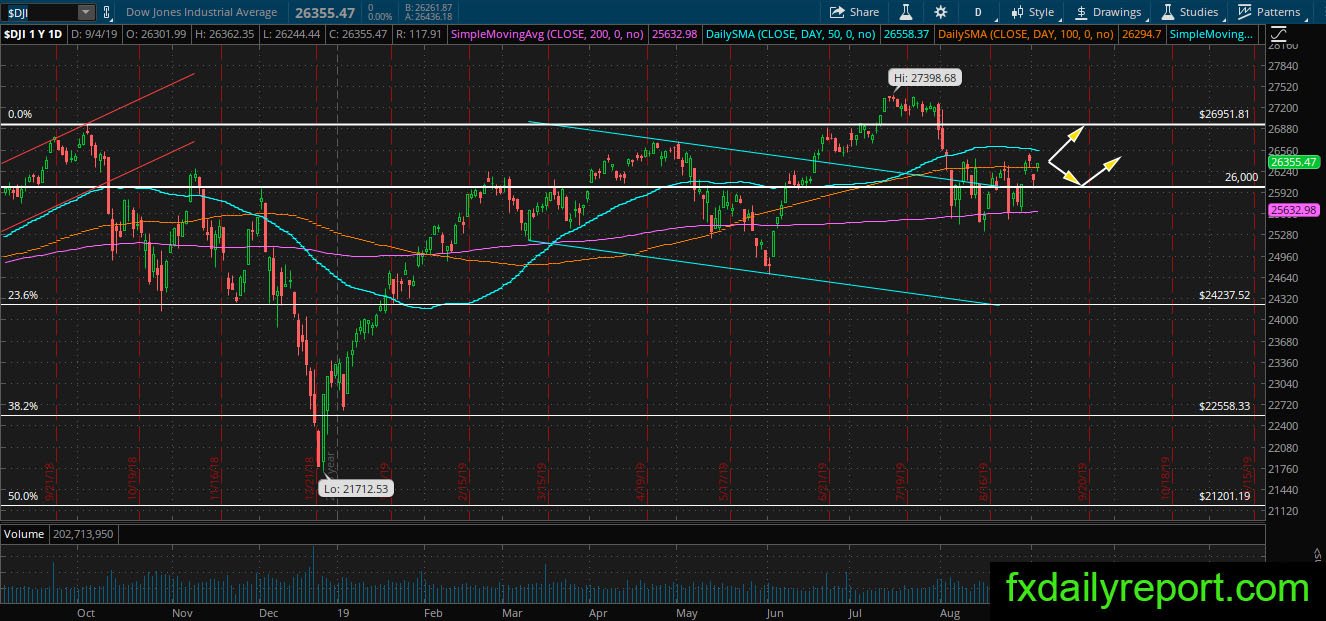This screenshot has width=1326, height=621.
Task: Open the Patterns menu
Action: [1270, 12]
